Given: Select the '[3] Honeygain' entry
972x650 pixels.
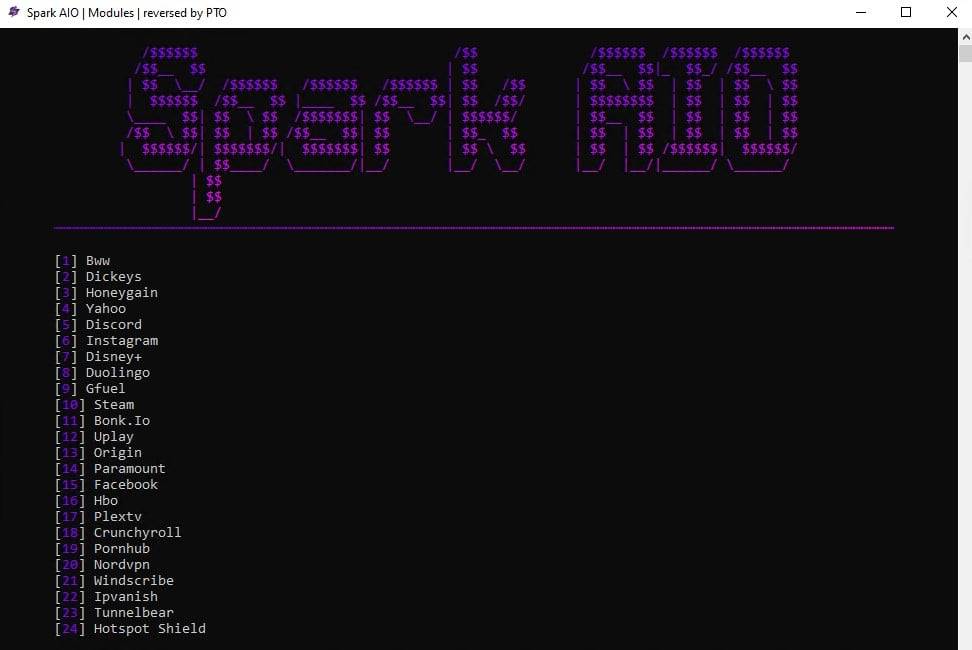Looking at the screenshot, I should 106,292.
